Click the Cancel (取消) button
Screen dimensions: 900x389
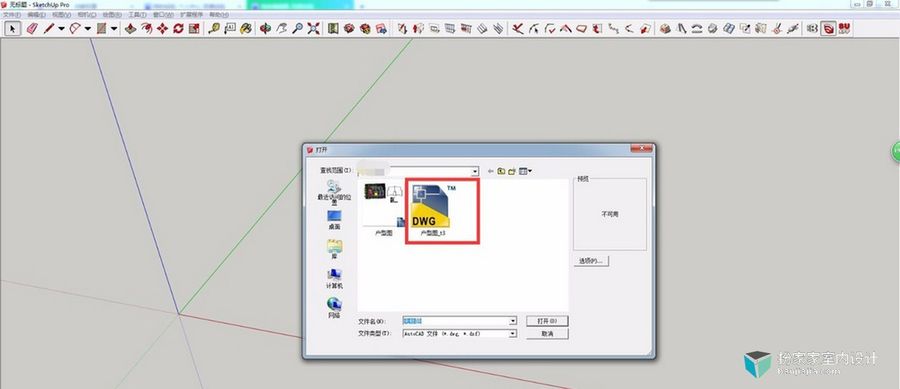click(547, 333)
